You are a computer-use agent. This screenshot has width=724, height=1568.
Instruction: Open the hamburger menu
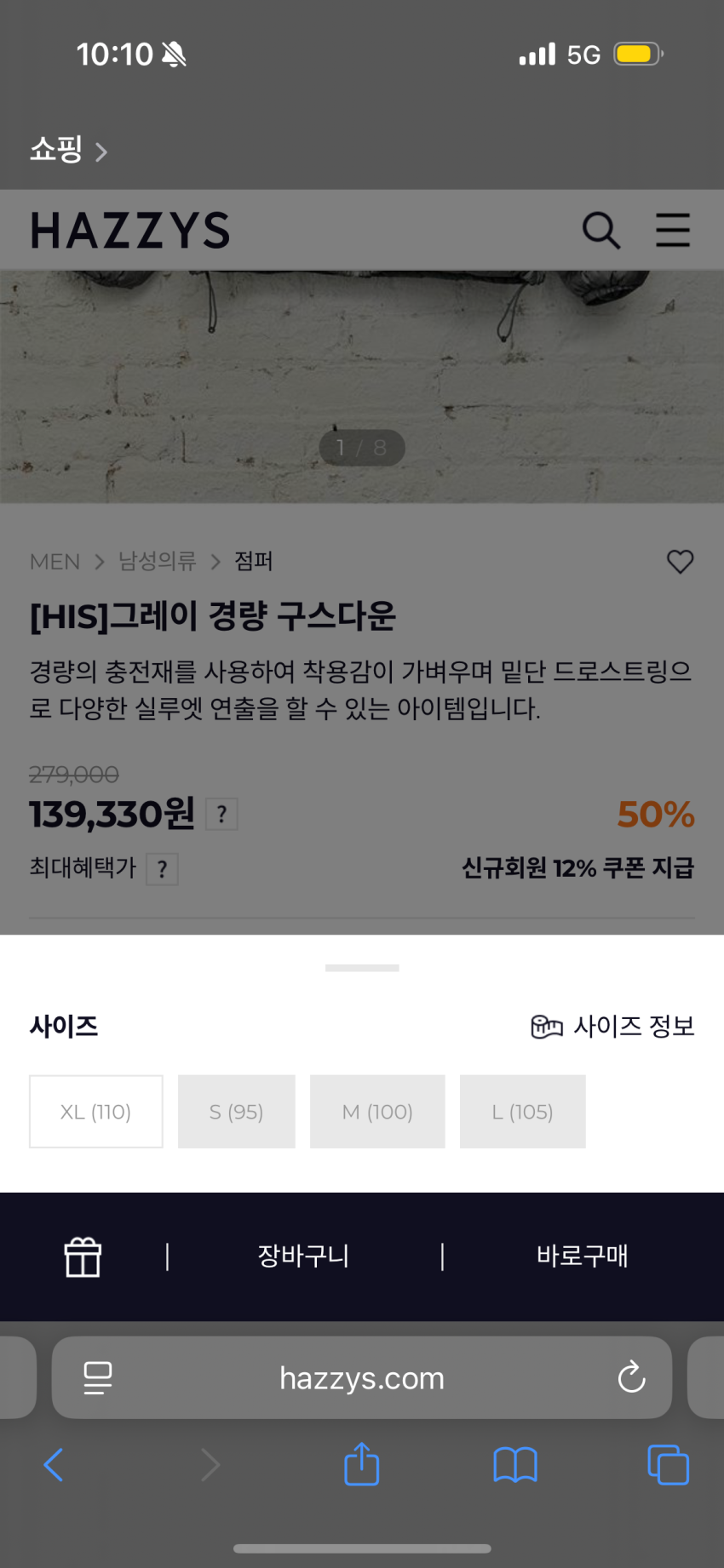[672, 230]
